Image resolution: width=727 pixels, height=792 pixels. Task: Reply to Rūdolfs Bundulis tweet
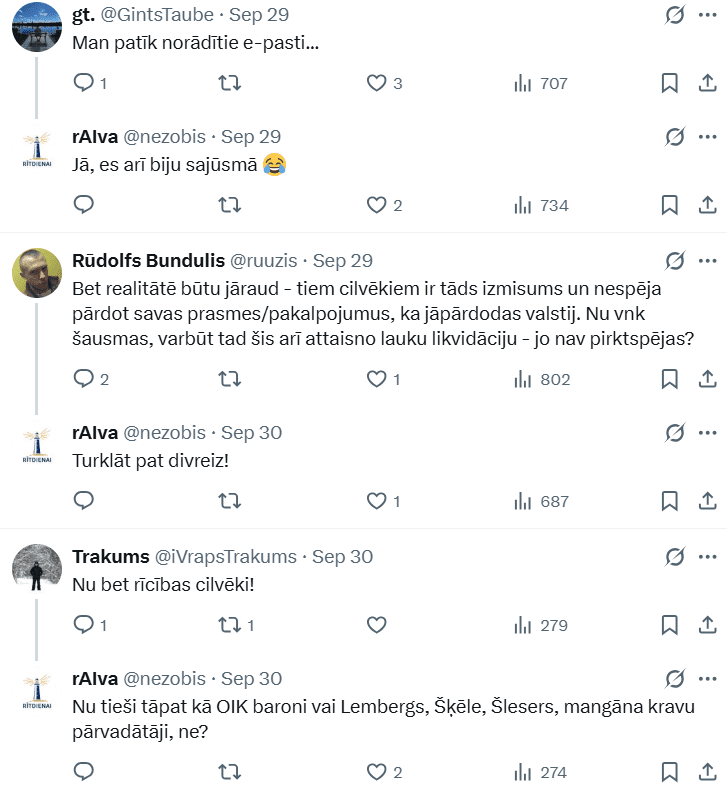coord(84,379)
